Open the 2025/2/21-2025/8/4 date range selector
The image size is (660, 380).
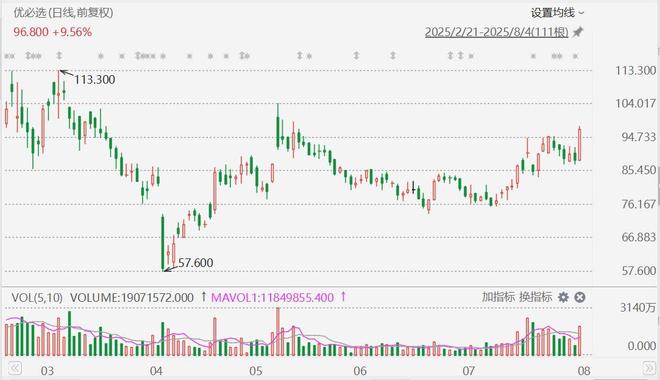[497, 32]
